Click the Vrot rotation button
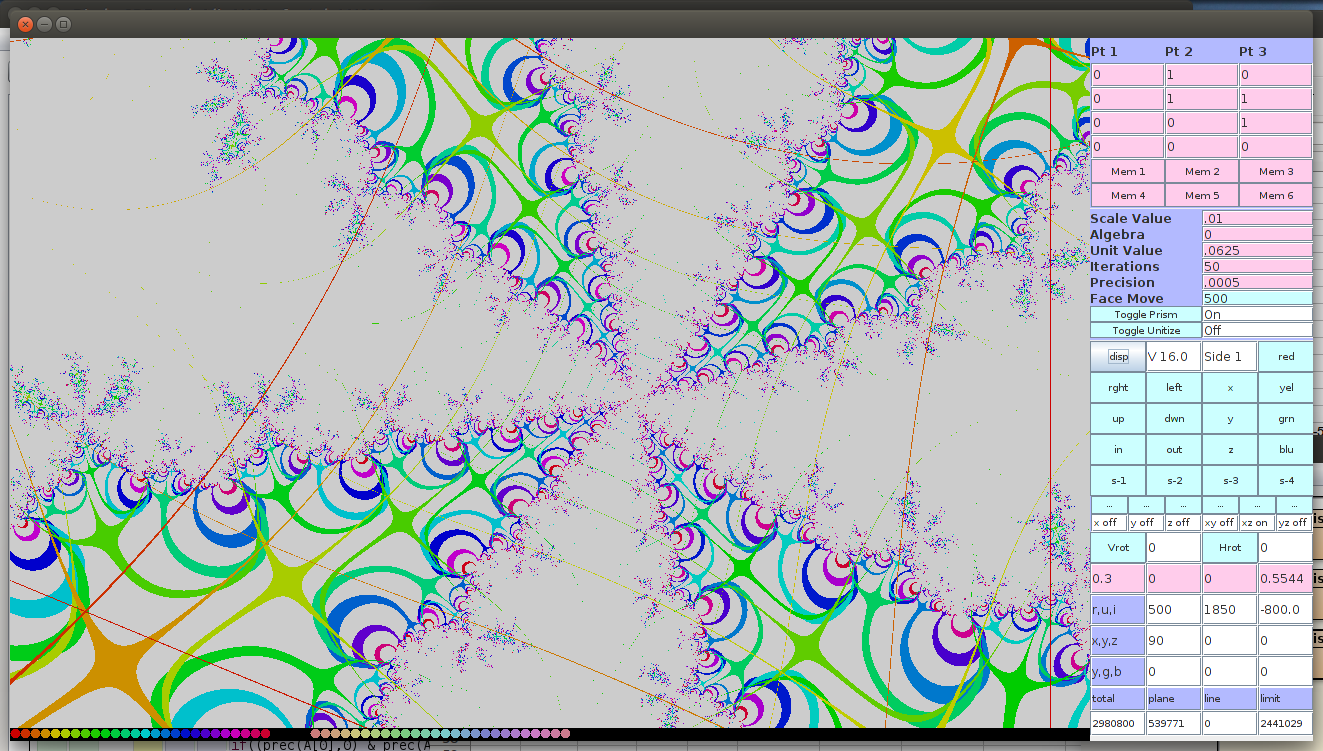1323x751 pixels. click(1118, 548)
